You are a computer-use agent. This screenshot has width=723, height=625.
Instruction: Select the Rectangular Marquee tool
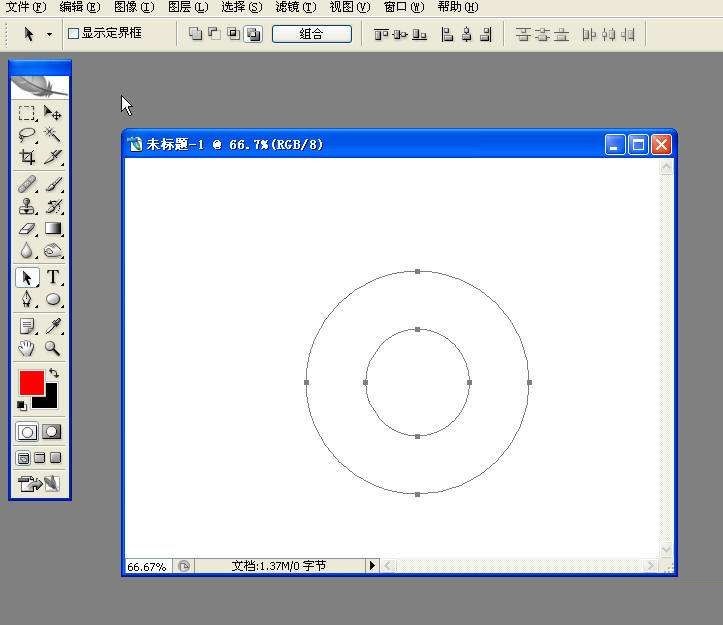27,114
